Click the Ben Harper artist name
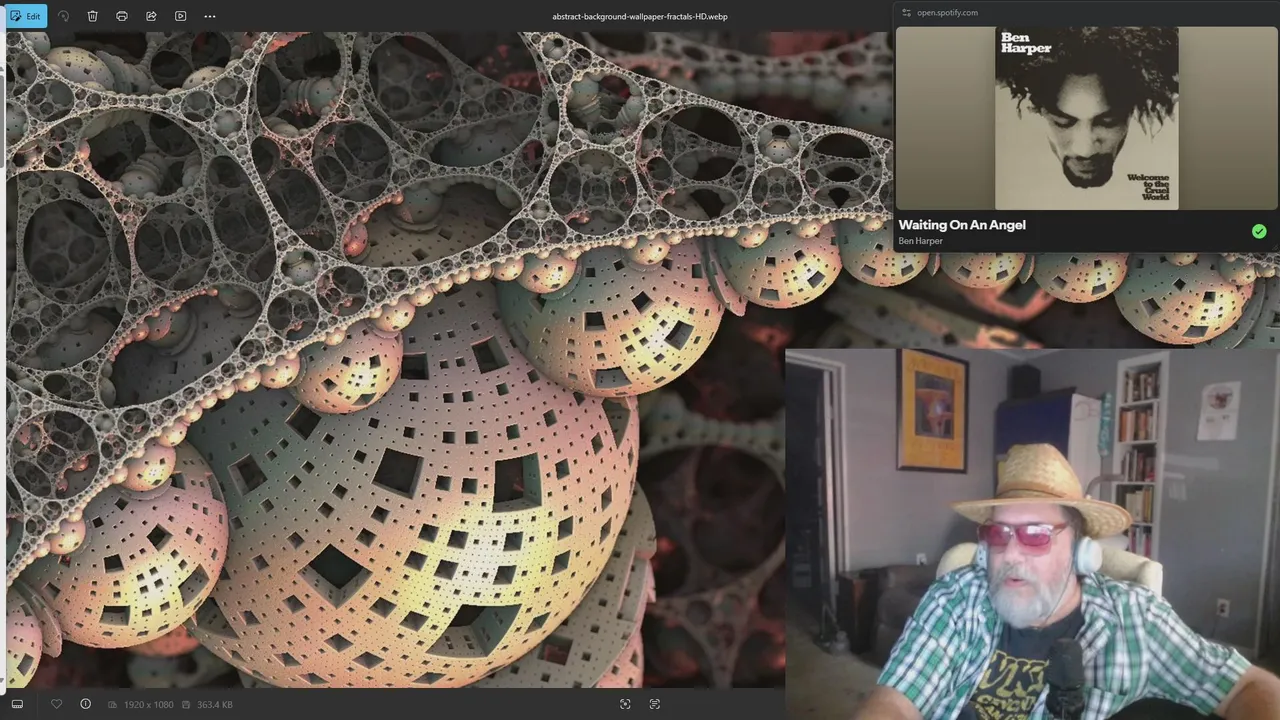Image resolution: width=1280 pixels, height=720 pixels. [920, 241]
